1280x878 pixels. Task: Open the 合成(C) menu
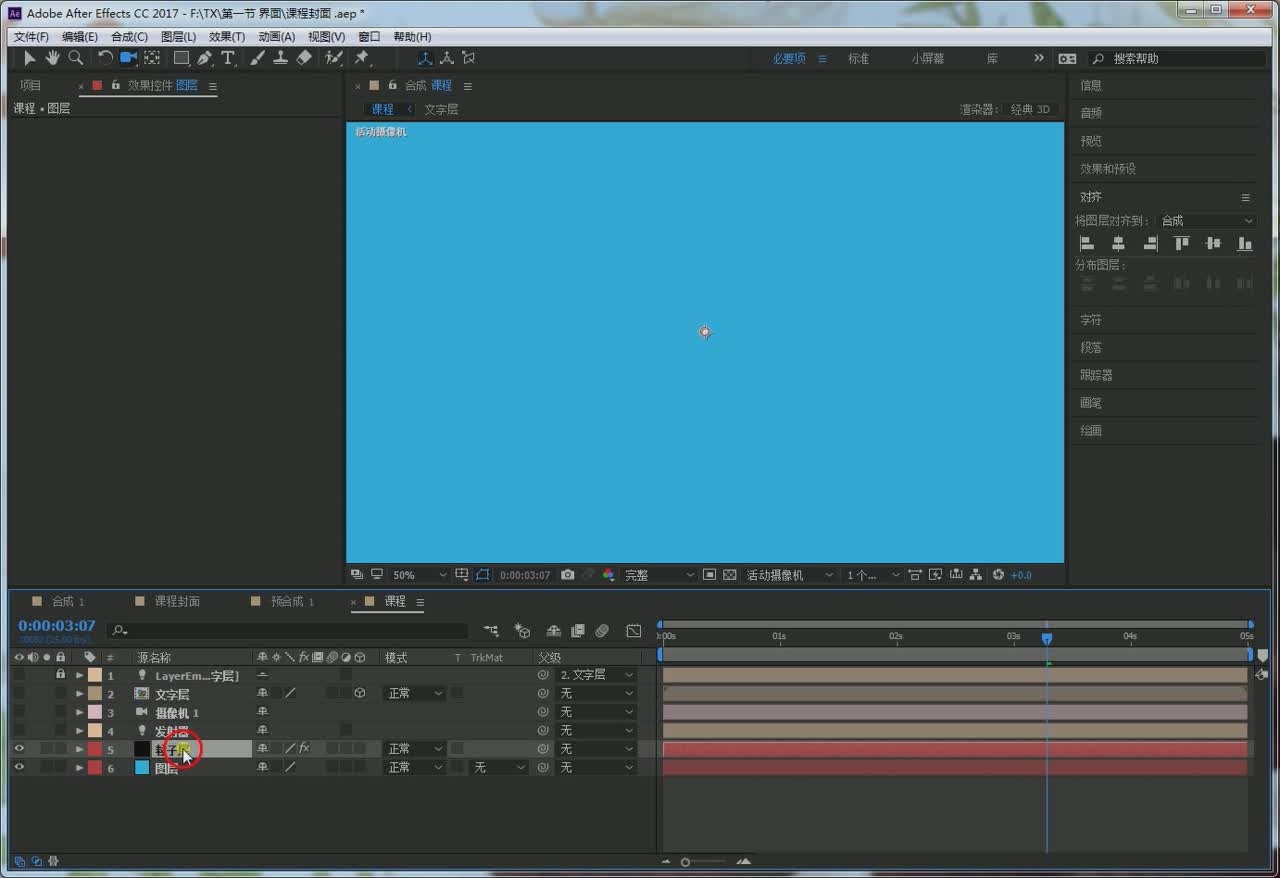[129, 37]
